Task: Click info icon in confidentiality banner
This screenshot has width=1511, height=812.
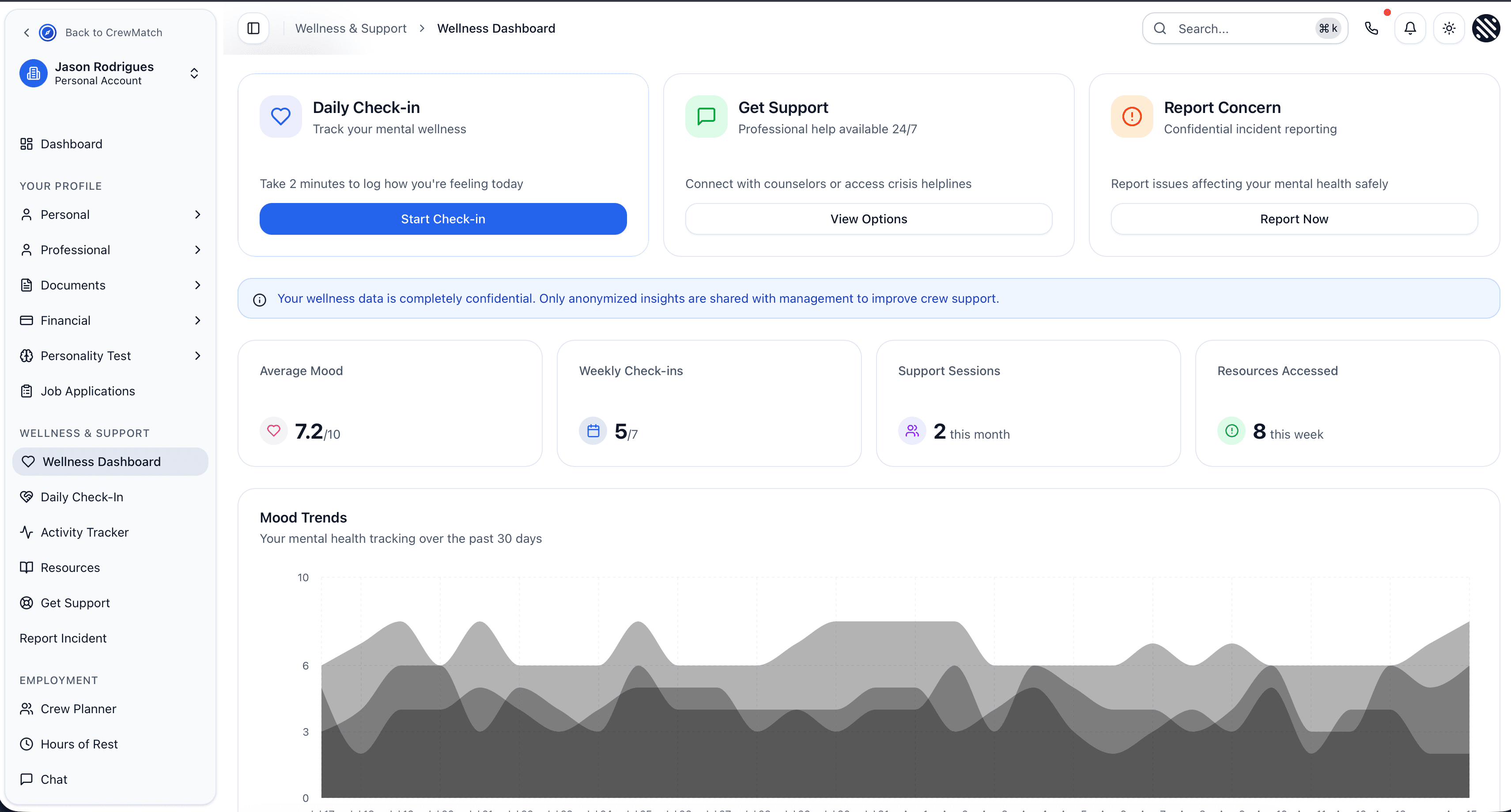Action: (259, 300)
